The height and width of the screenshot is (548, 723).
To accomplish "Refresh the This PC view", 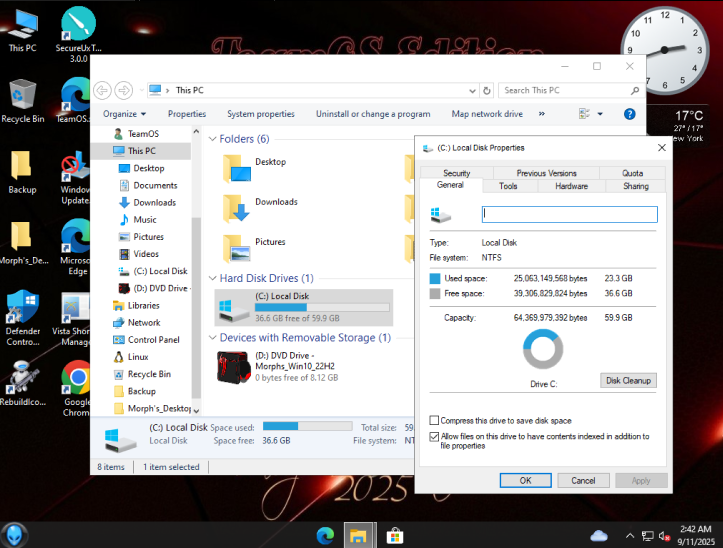I will [x=487, y=91].
